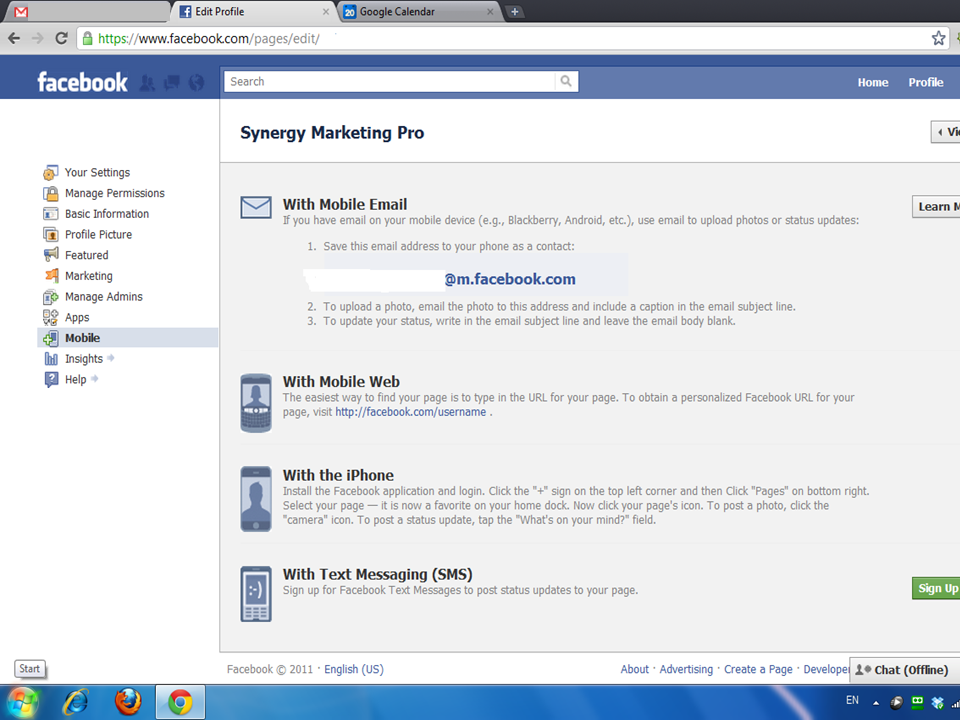The height and width of the screenshot is (720, 960).
Task: Open Manage Permissions section
Action: coord(114,193)
